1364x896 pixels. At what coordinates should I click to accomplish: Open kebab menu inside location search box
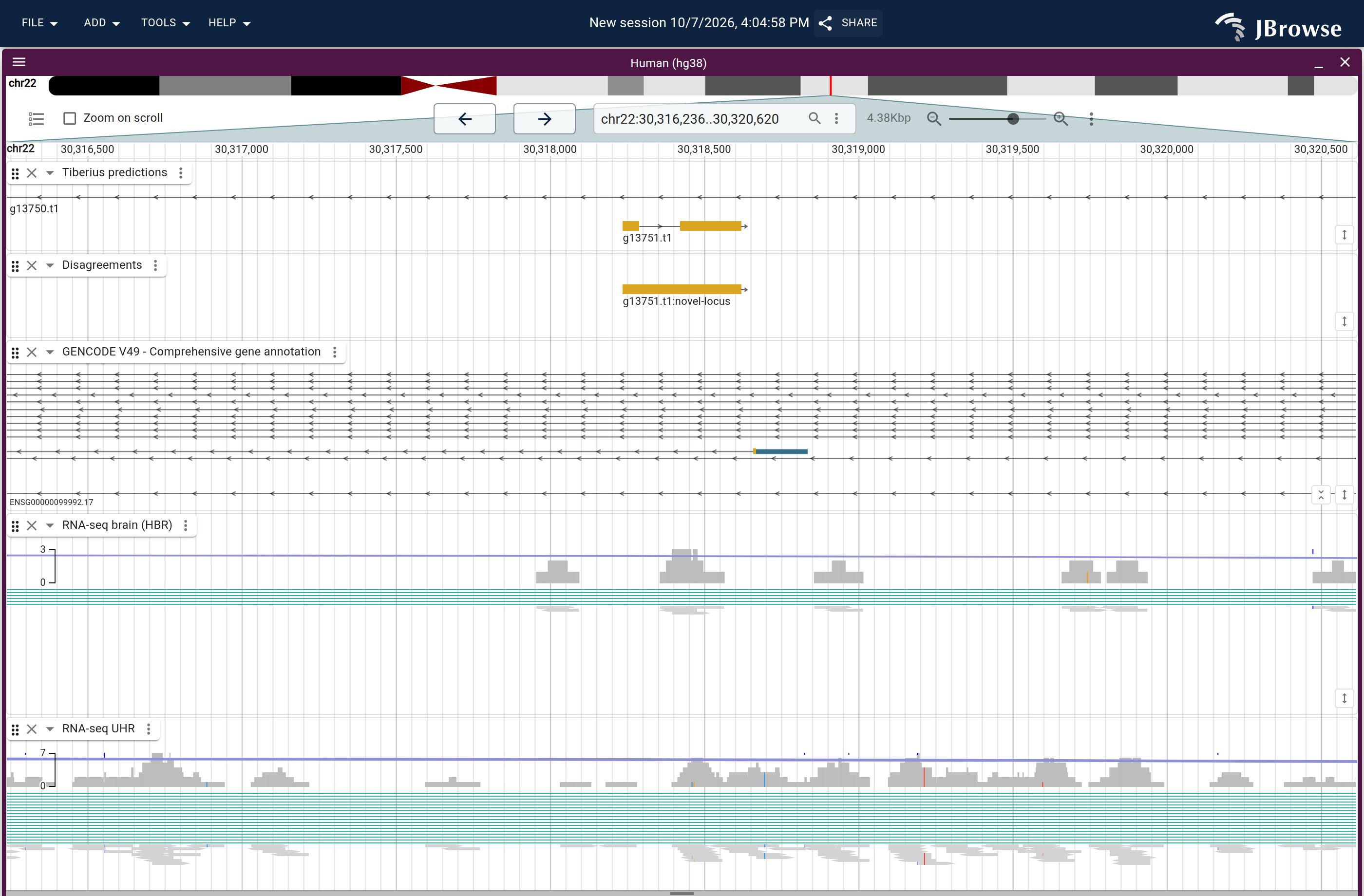click(837, 118)
